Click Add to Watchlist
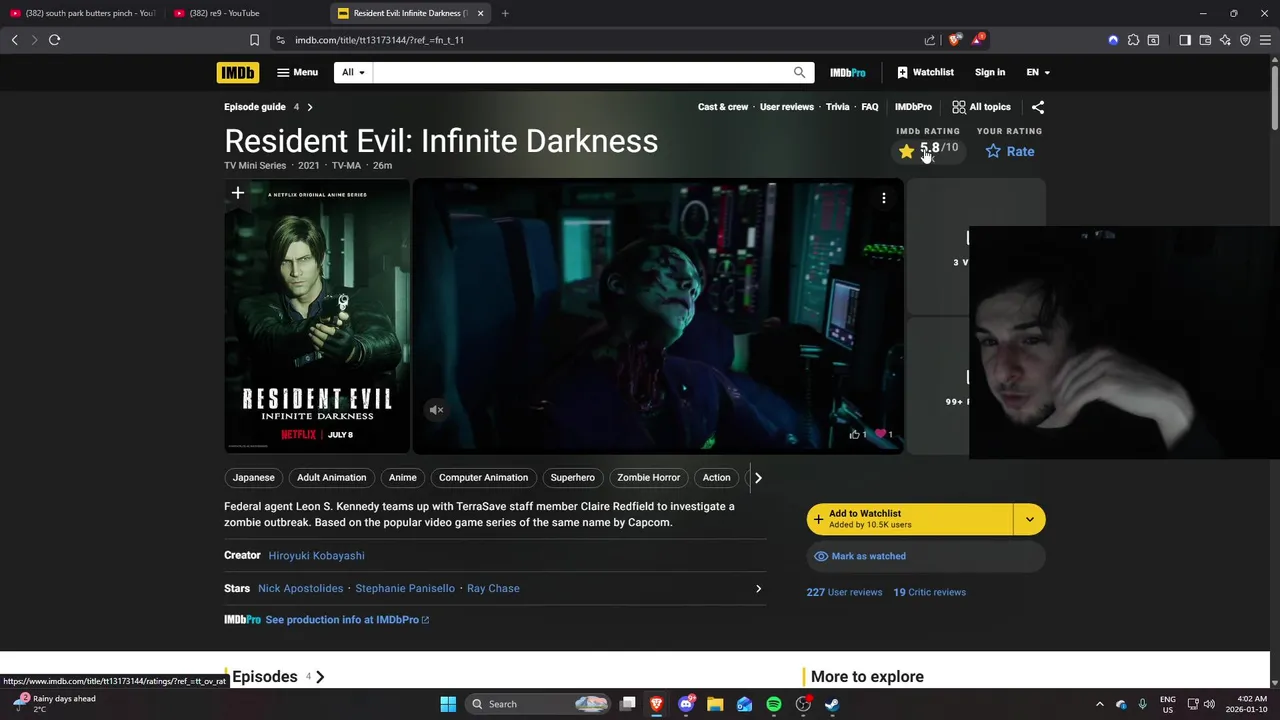 [x=910, y=519]
